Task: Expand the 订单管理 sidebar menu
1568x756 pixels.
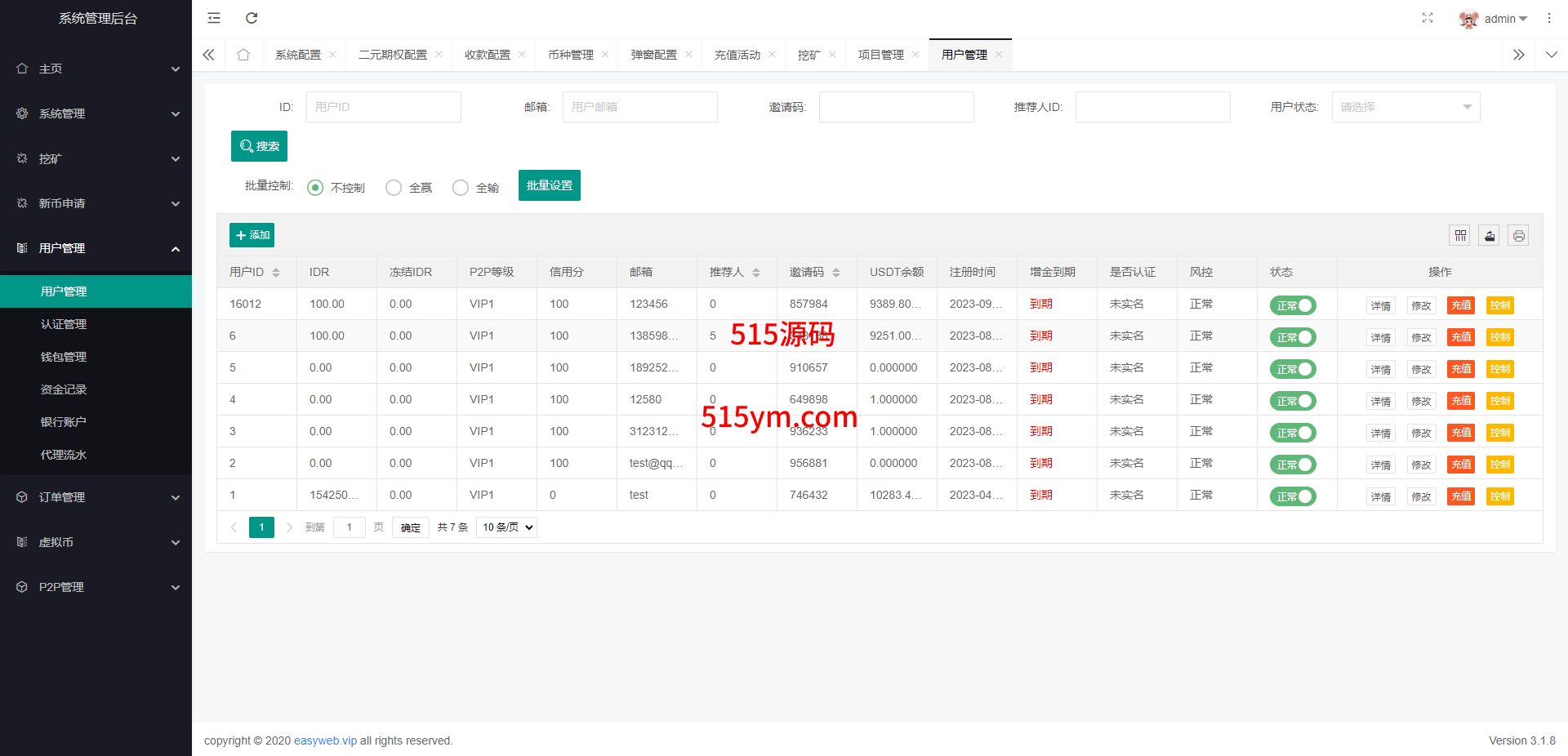Action: (96, 497)
